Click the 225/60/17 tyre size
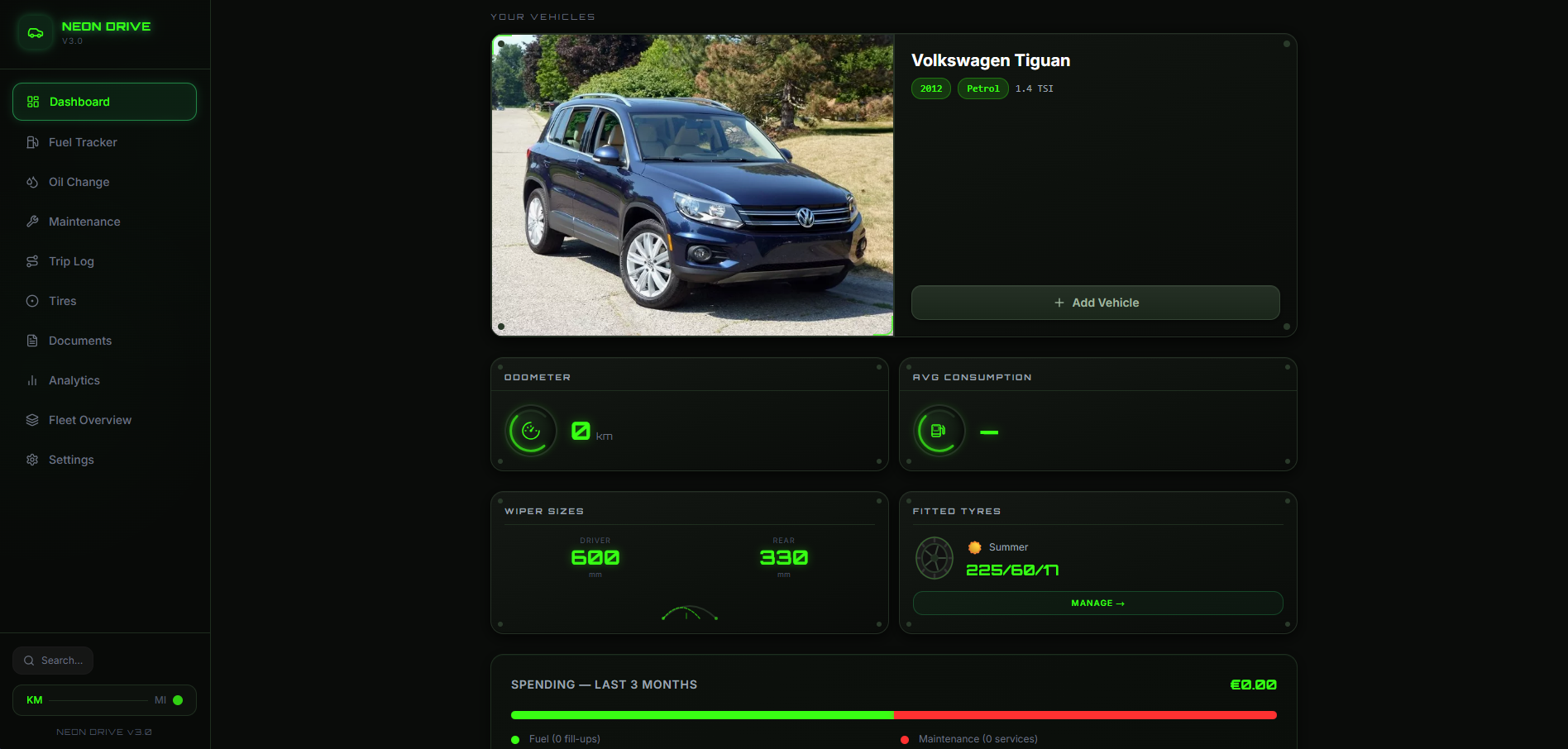Viewport: 1568px width, 749px height. (1012, 570)
